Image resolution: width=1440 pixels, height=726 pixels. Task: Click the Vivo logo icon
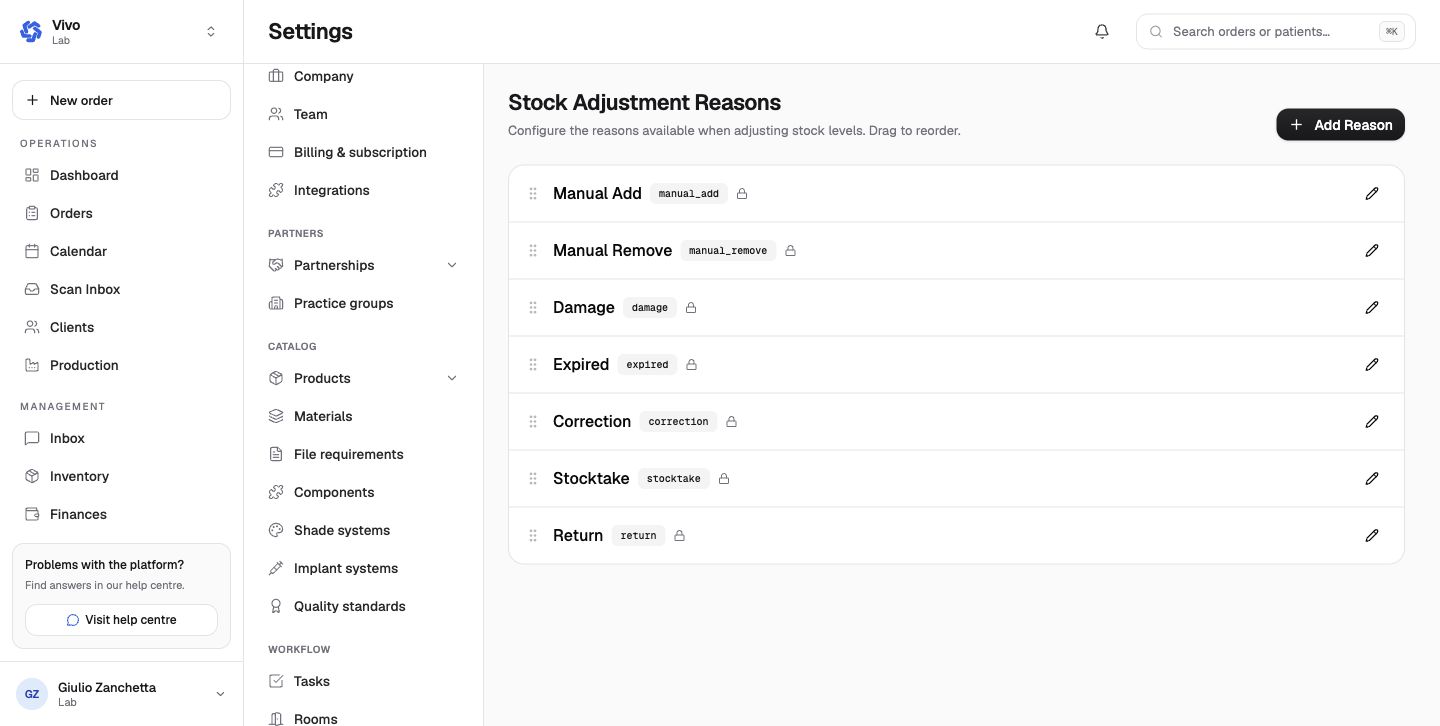(x=31, y=31)
